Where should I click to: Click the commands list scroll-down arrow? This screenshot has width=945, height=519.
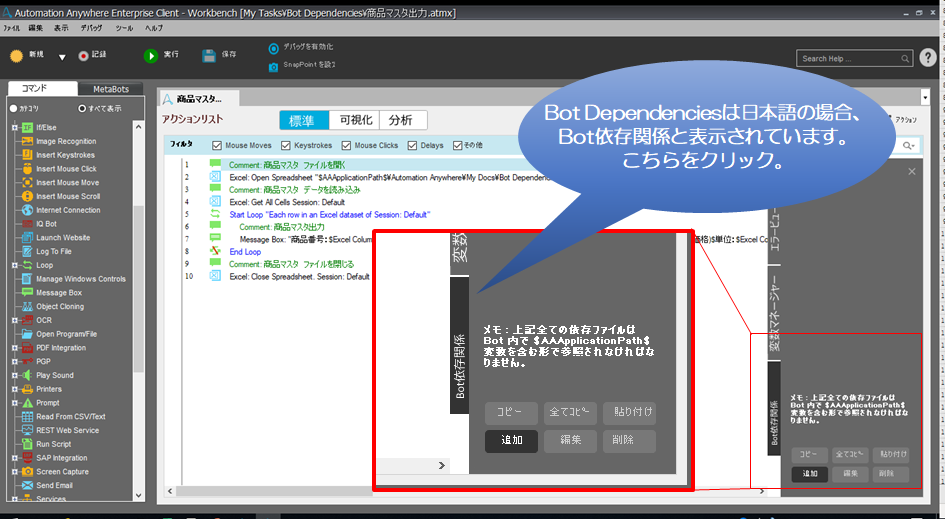pos(139,495)
